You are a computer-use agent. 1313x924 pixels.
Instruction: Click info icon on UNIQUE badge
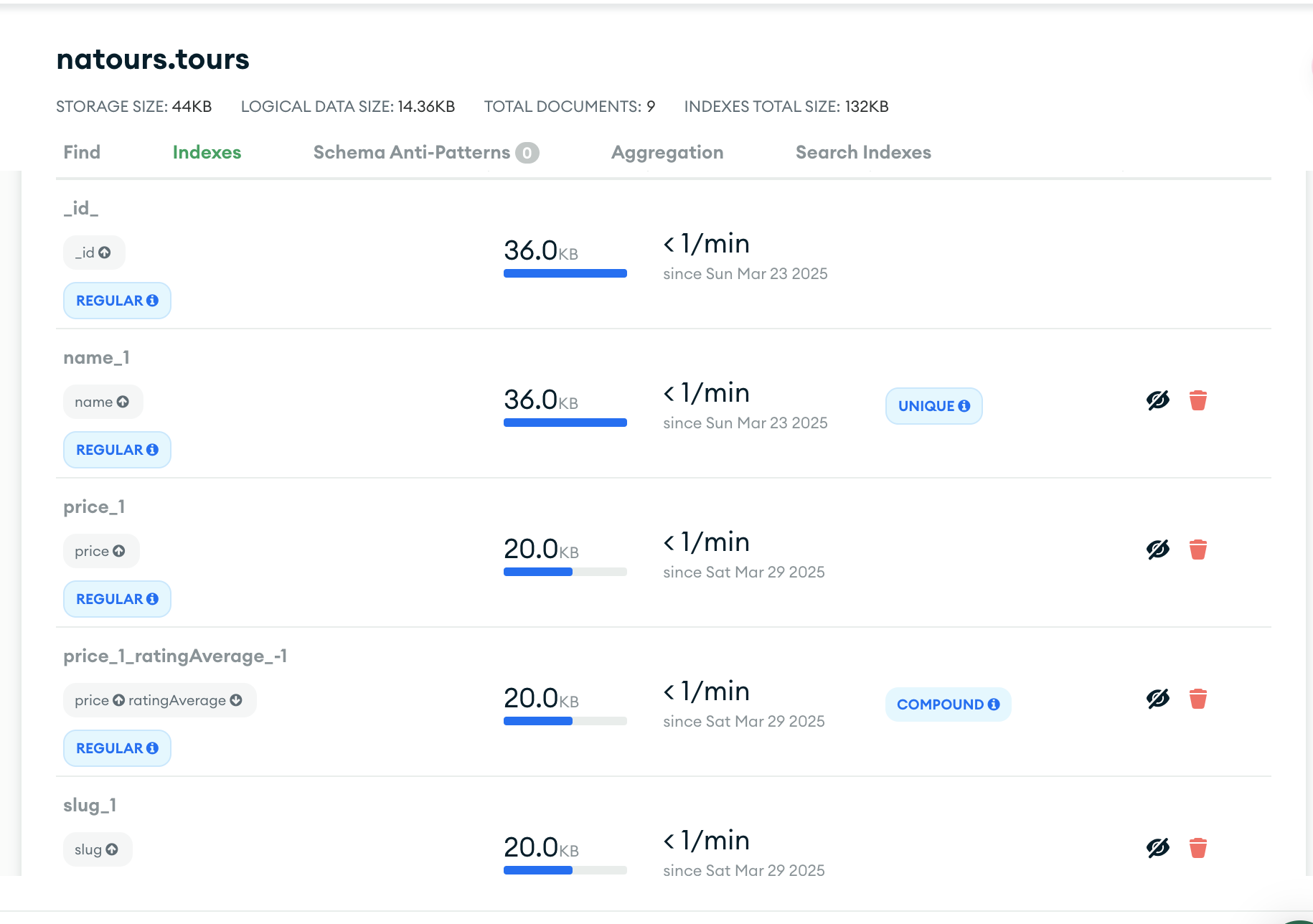964,406
